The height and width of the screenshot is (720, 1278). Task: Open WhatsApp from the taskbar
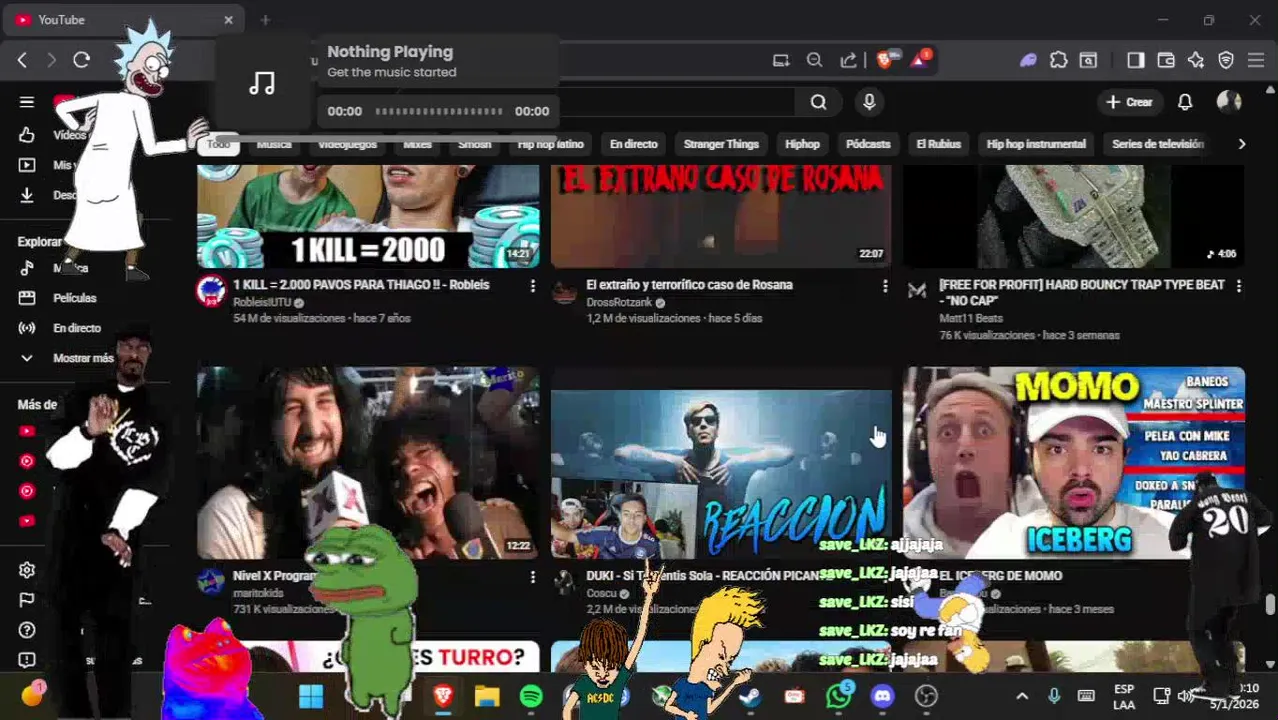click(x=839, y=696)
